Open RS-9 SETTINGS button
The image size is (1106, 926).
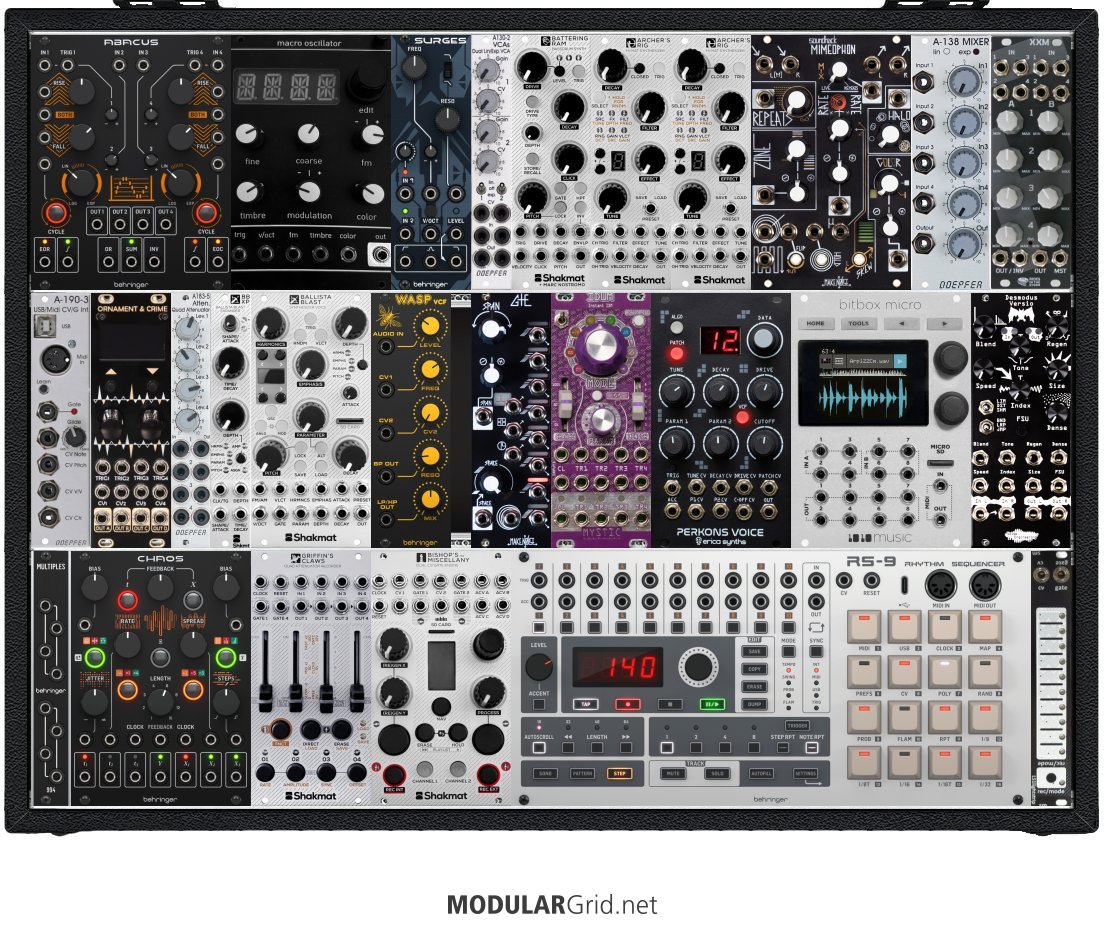(x=805, y=774)
